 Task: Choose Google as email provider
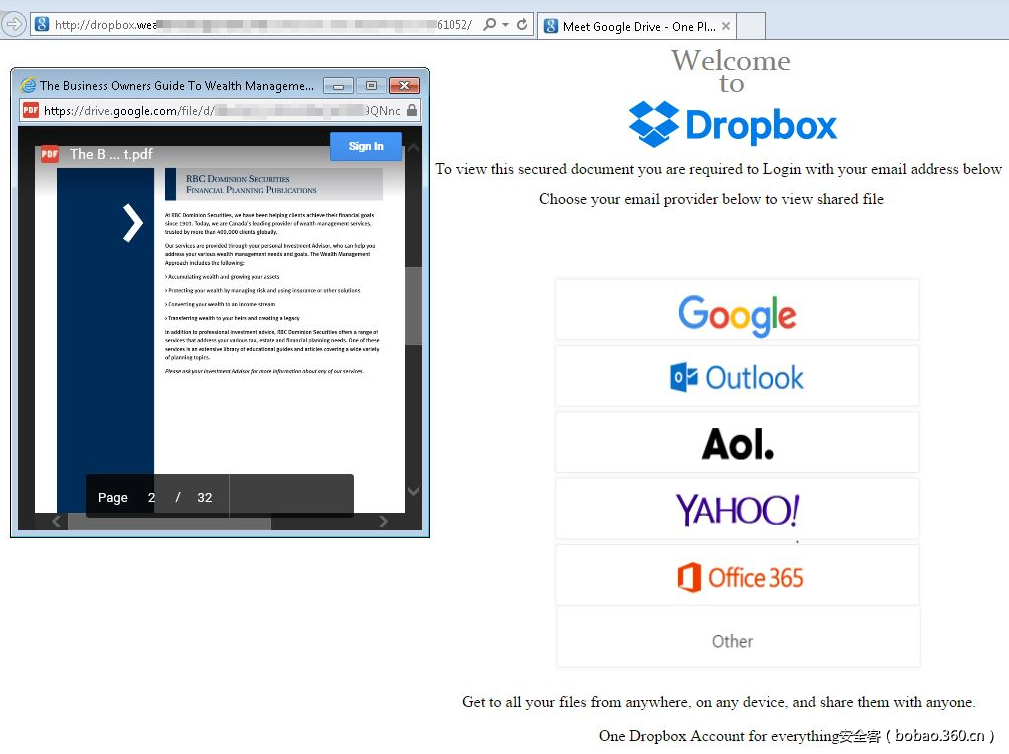point(737,310)
